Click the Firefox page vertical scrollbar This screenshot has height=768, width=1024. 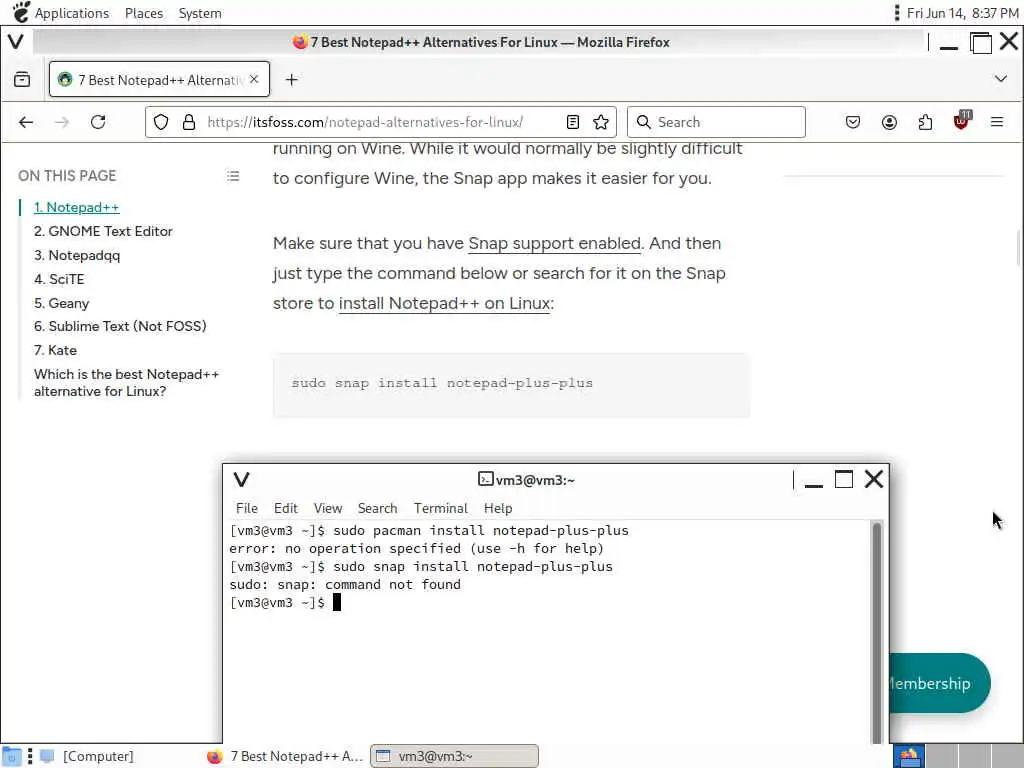point(1018,248)
